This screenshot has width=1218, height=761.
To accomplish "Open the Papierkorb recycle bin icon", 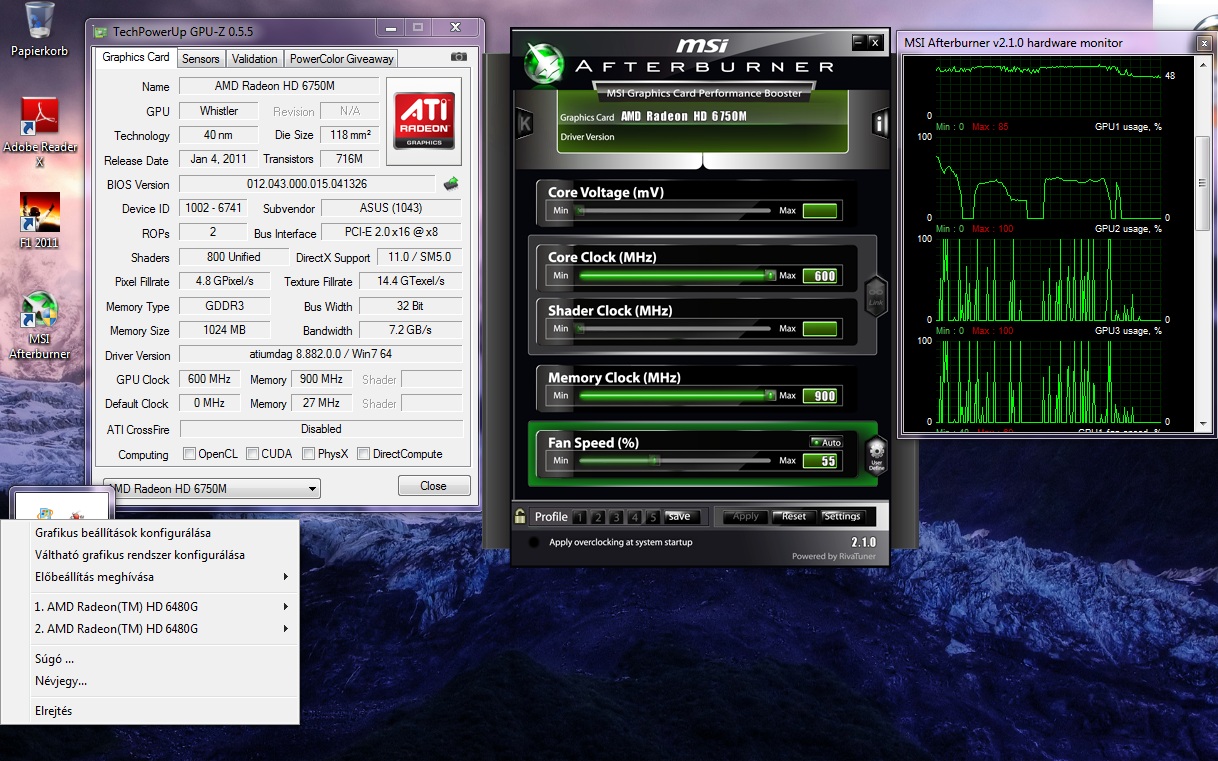I will tap(40, 29).
